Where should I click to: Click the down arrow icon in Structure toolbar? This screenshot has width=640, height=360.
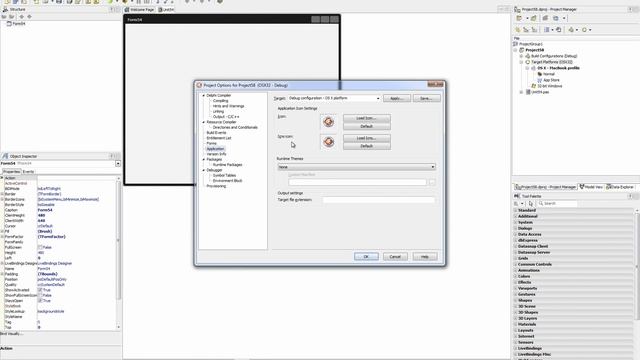(29, 17)
